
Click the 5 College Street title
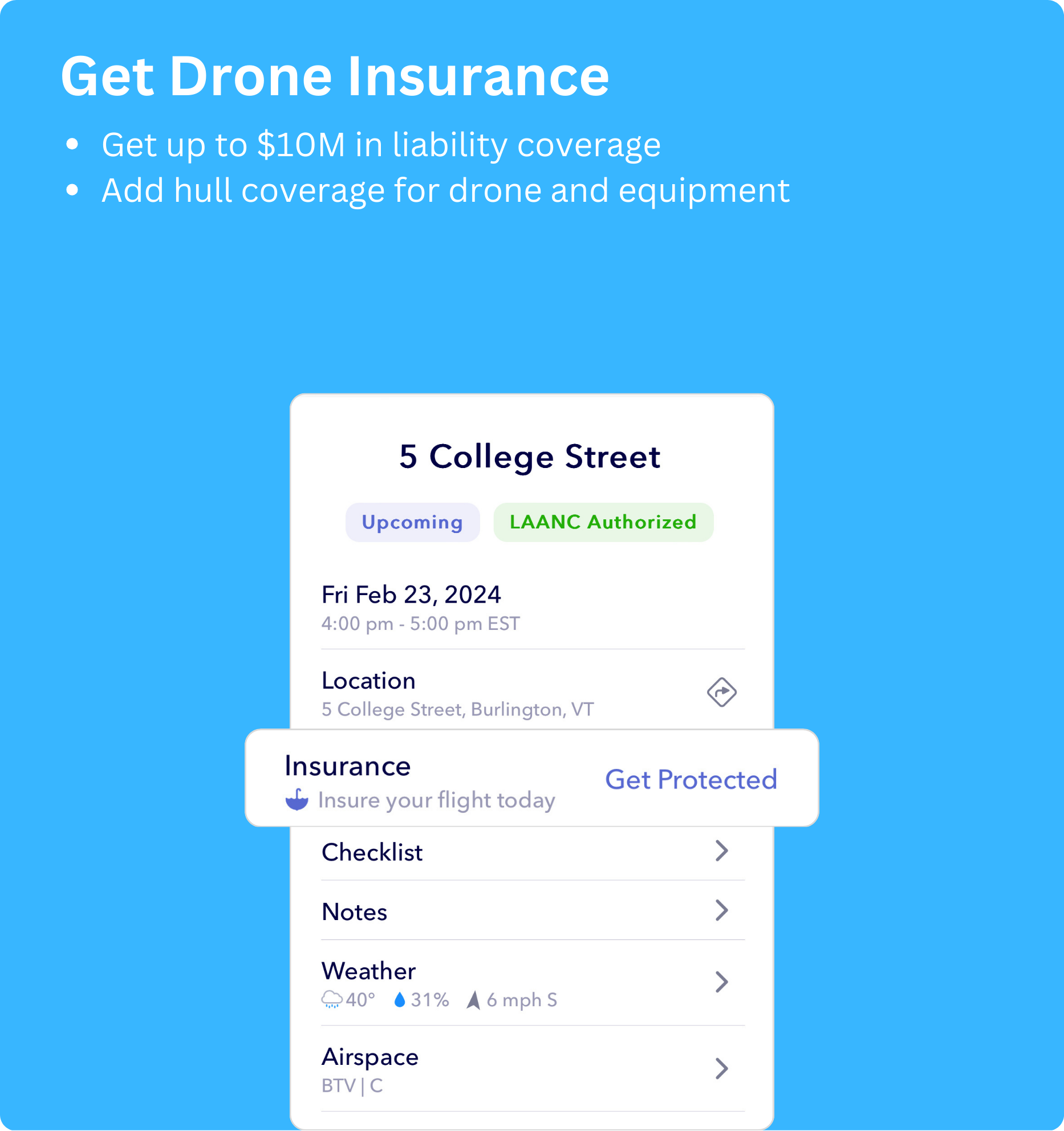[530, 457]
